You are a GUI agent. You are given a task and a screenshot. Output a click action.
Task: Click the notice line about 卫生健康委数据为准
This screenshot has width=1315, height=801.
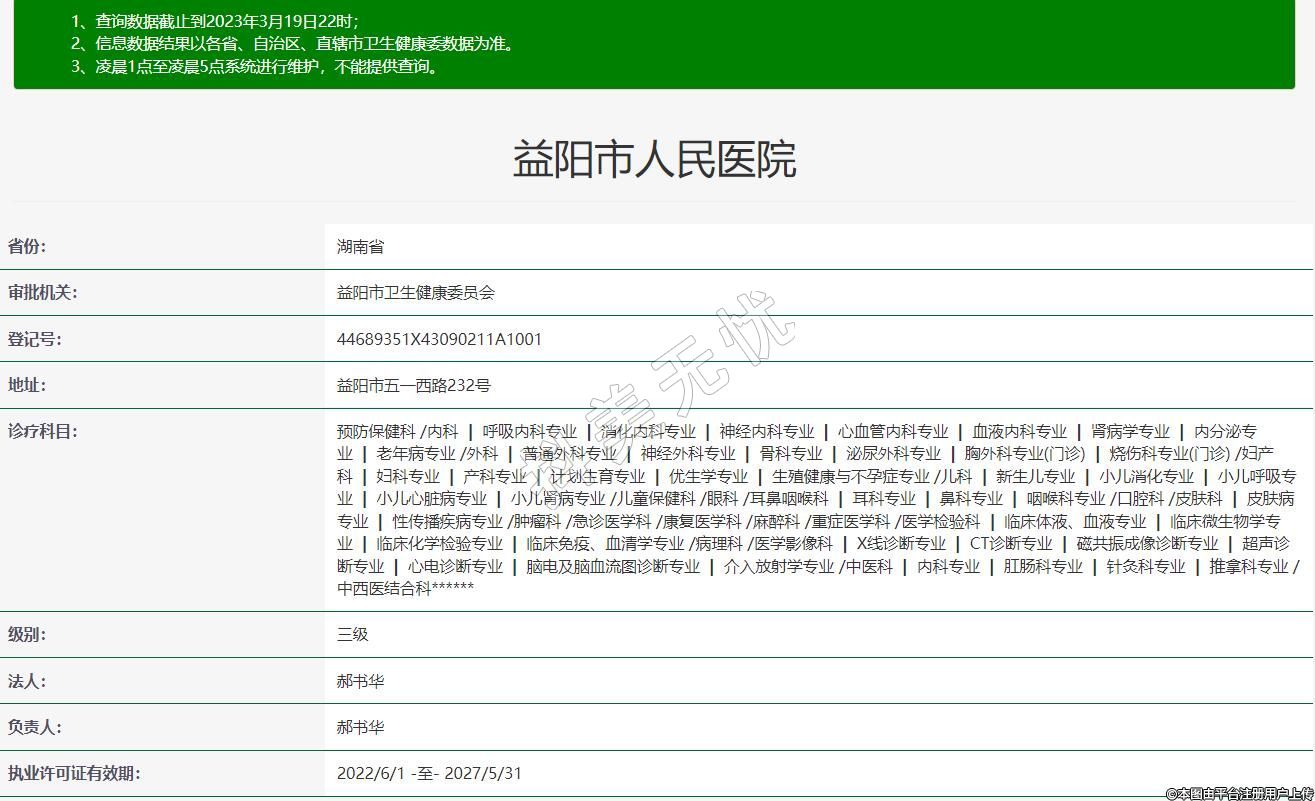[293, 44]
